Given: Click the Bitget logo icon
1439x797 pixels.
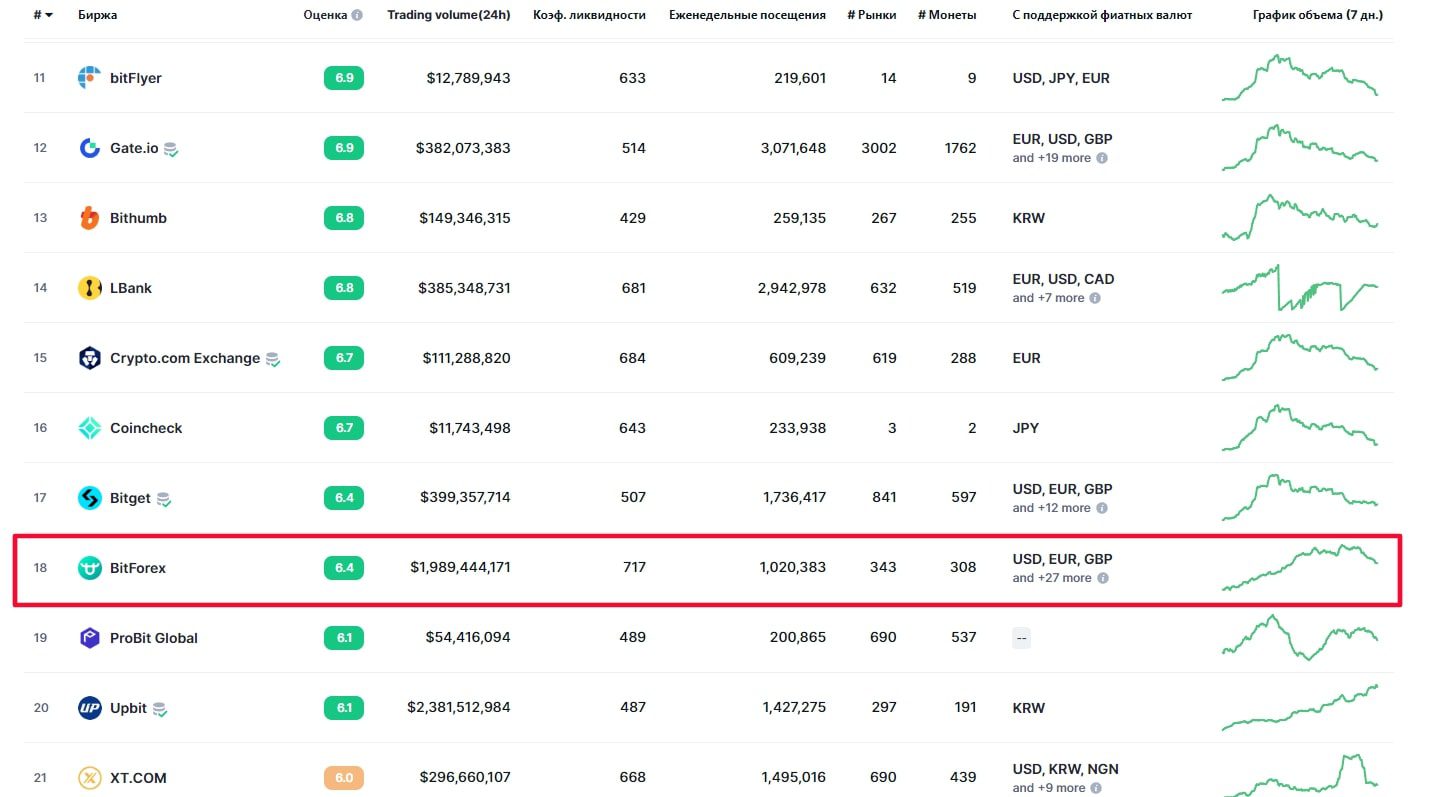Looking at the screenshot, I should [89, 498].
